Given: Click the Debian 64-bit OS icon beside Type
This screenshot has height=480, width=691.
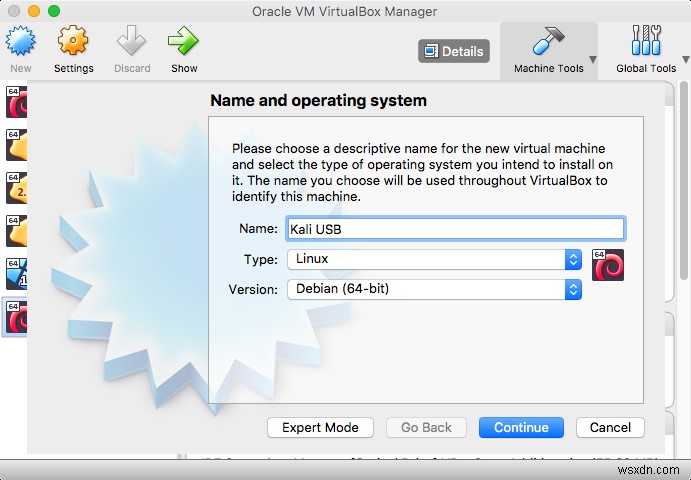Looking at the screenshot, I should pos(608,265).
